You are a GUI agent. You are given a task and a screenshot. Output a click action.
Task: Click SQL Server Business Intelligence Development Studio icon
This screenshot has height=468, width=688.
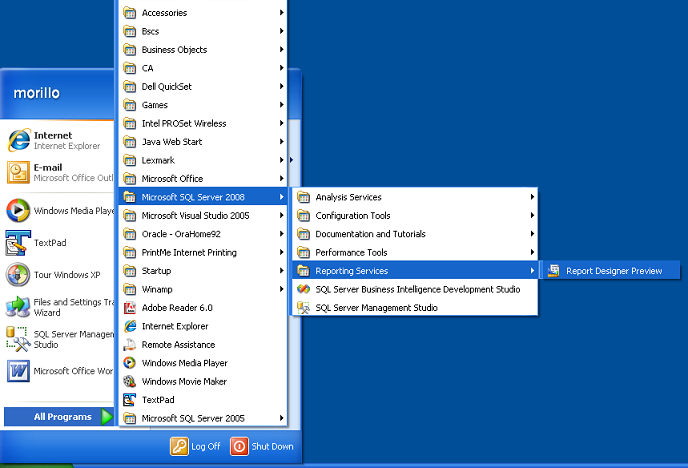tap(303, 289)
